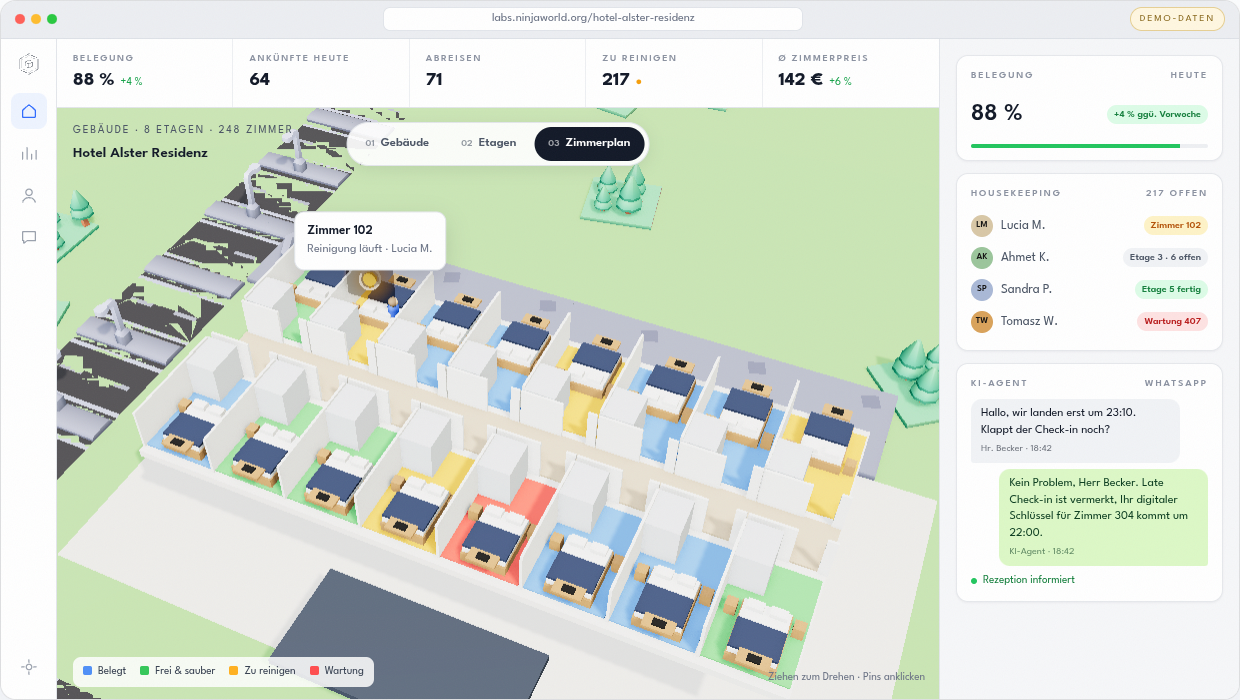Click the LM avatar for Lucia M.
Screen dimensions: 1240x700
pos(982,225)
